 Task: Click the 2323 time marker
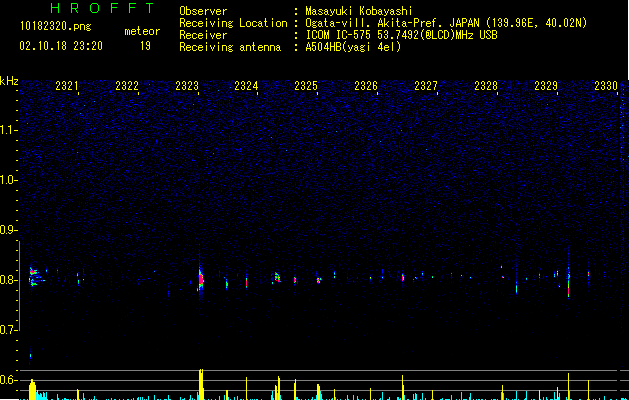point(187,86)
